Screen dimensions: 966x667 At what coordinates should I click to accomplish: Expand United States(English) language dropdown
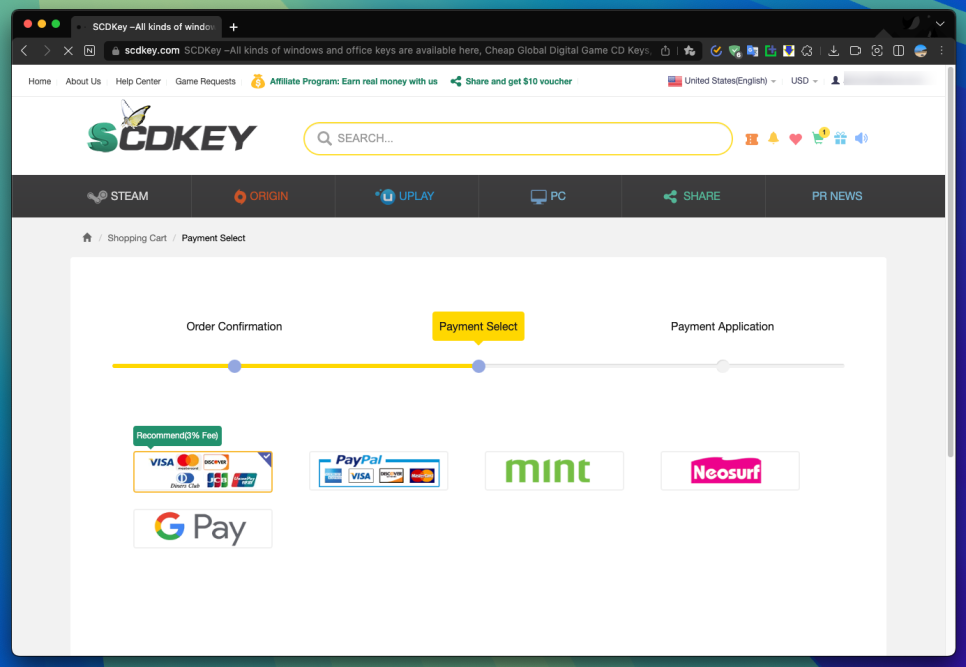721,81
